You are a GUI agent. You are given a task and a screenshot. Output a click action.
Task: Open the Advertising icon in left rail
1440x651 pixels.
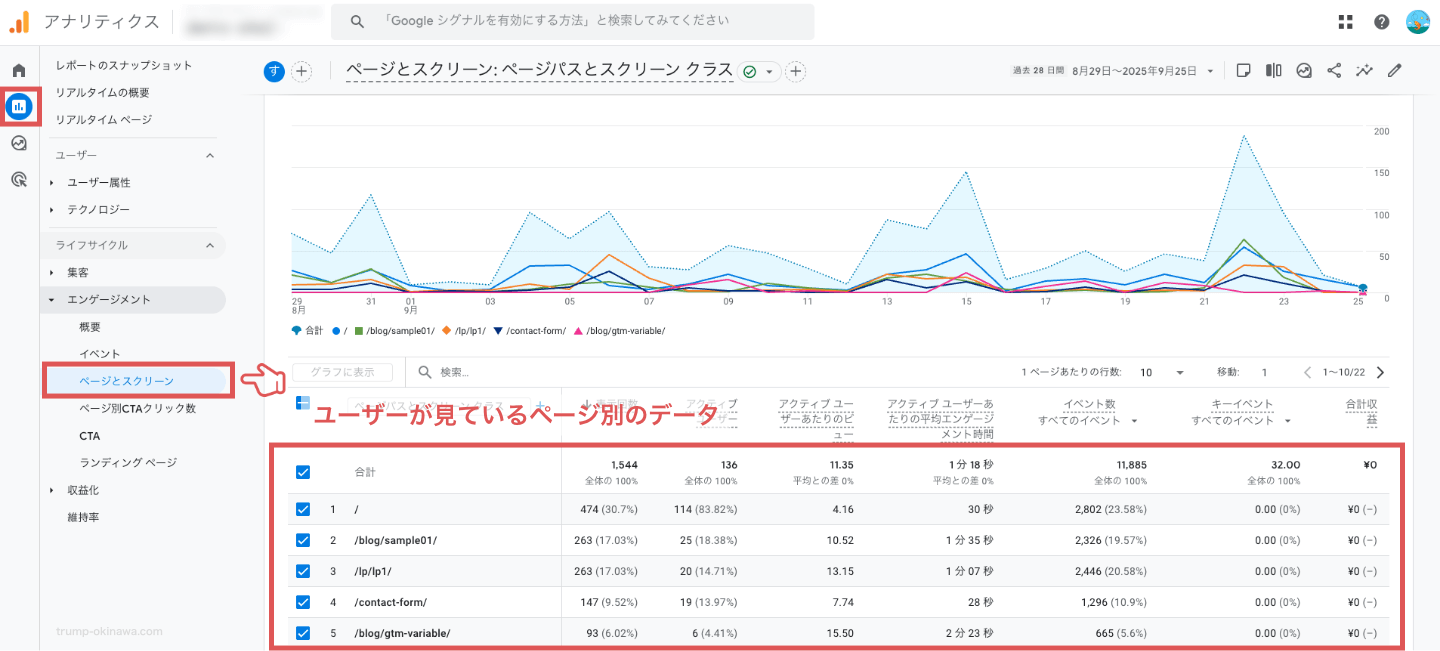point(19,180)
